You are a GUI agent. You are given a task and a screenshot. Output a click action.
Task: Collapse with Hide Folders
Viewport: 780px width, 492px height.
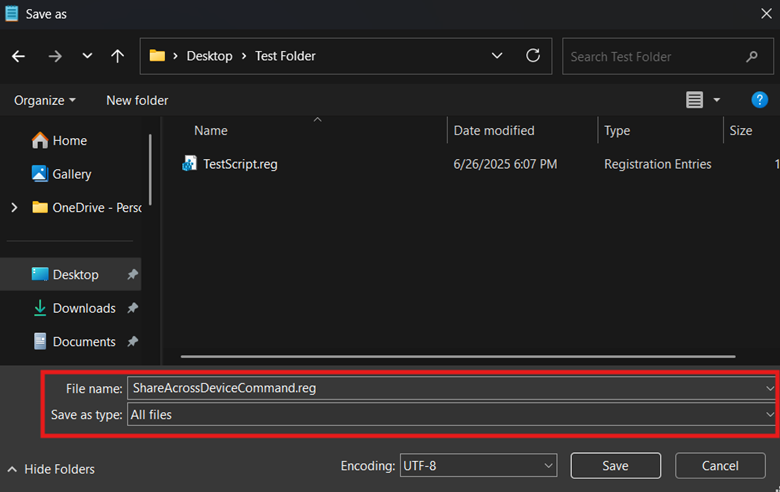tap(51, 469)
